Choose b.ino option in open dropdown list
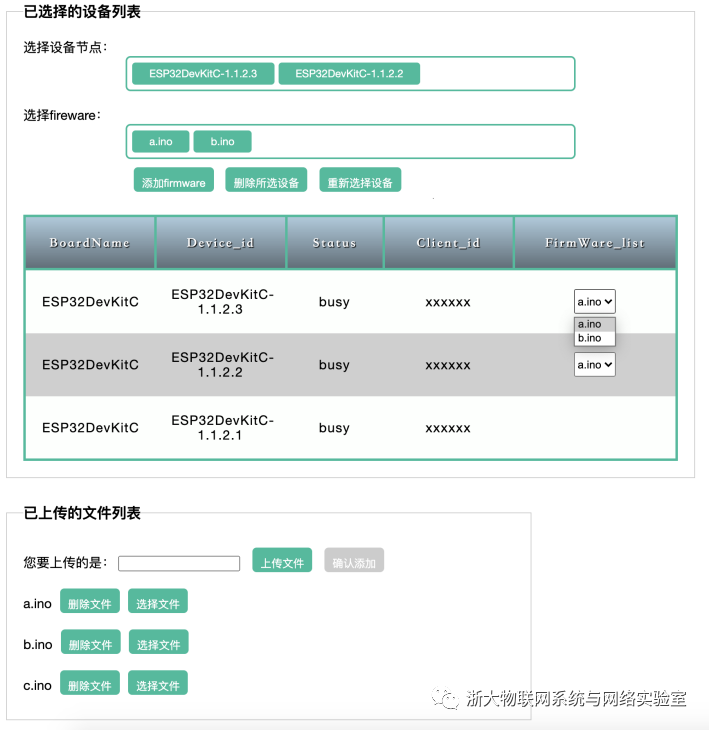The height and width of the screenshot is (730, 709). pyautogui.click(x=594, y=338)
